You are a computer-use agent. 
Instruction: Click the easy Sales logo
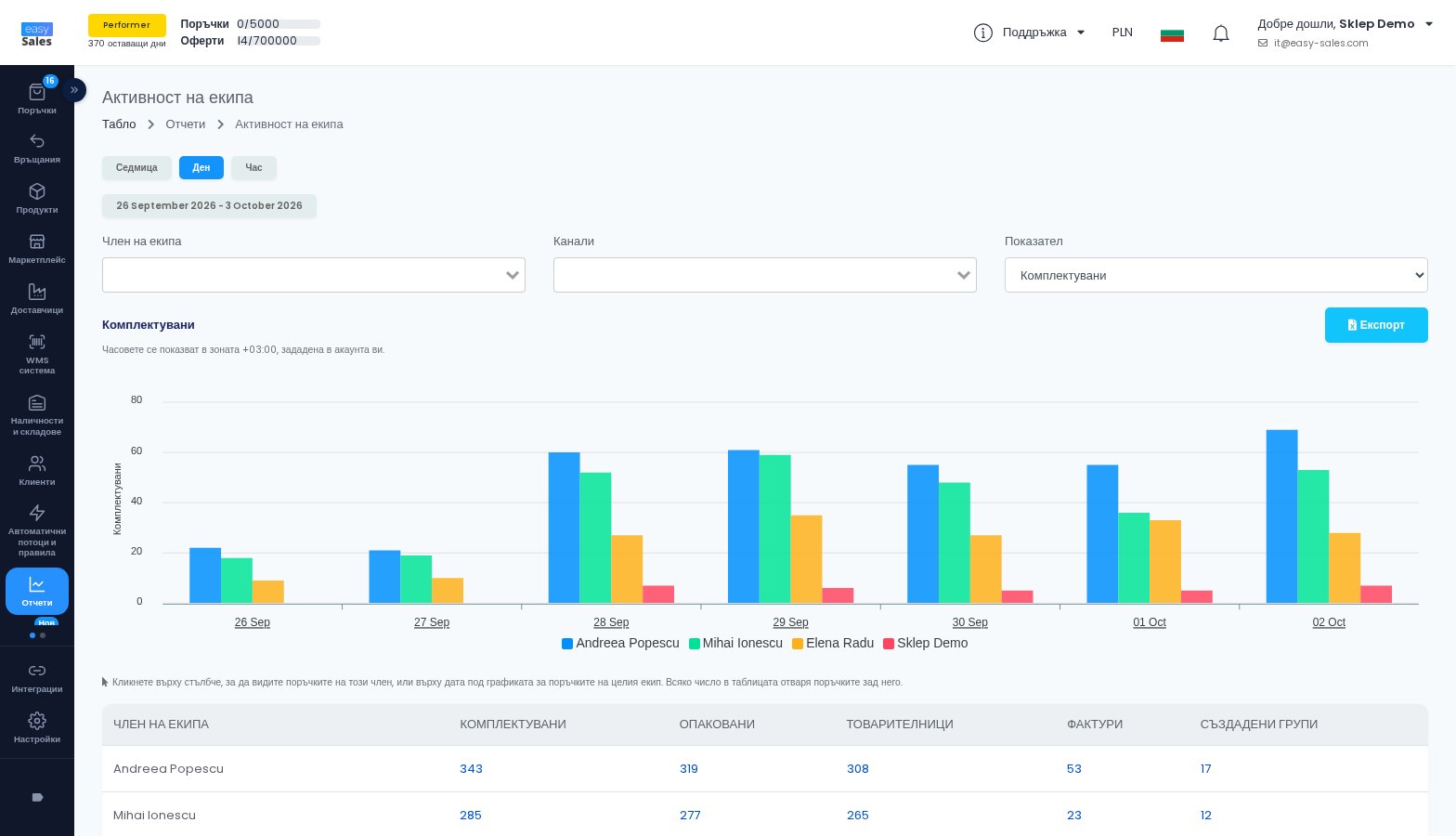pos(37,34)
